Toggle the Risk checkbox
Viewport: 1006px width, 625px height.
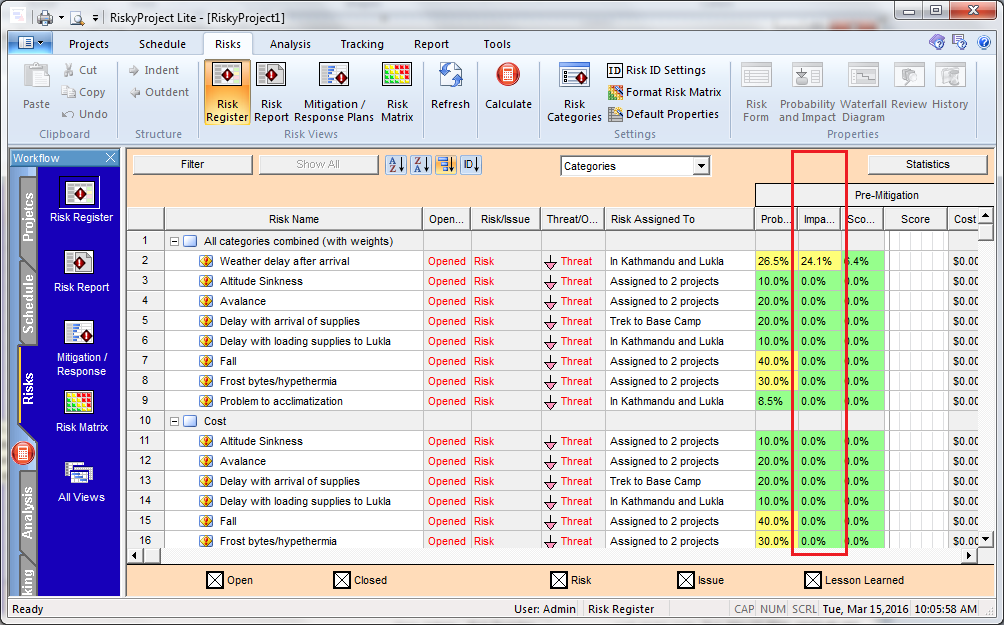click(x=558, y=580)
